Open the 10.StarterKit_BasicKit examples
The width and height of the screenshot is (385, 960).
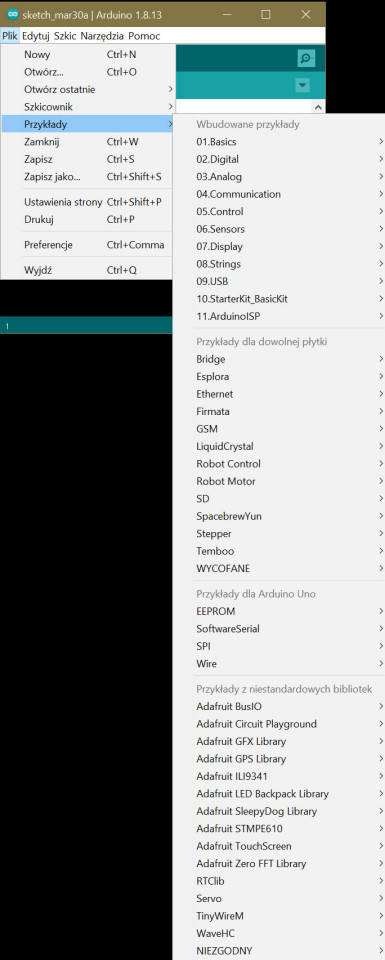pos(279,299)
